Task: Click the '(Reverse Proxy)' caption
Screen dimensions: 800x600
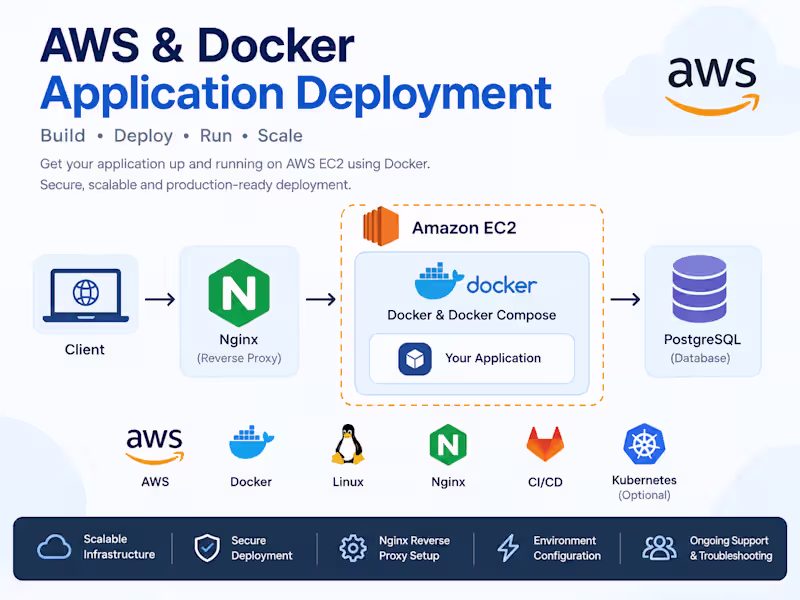Action: 239,358
